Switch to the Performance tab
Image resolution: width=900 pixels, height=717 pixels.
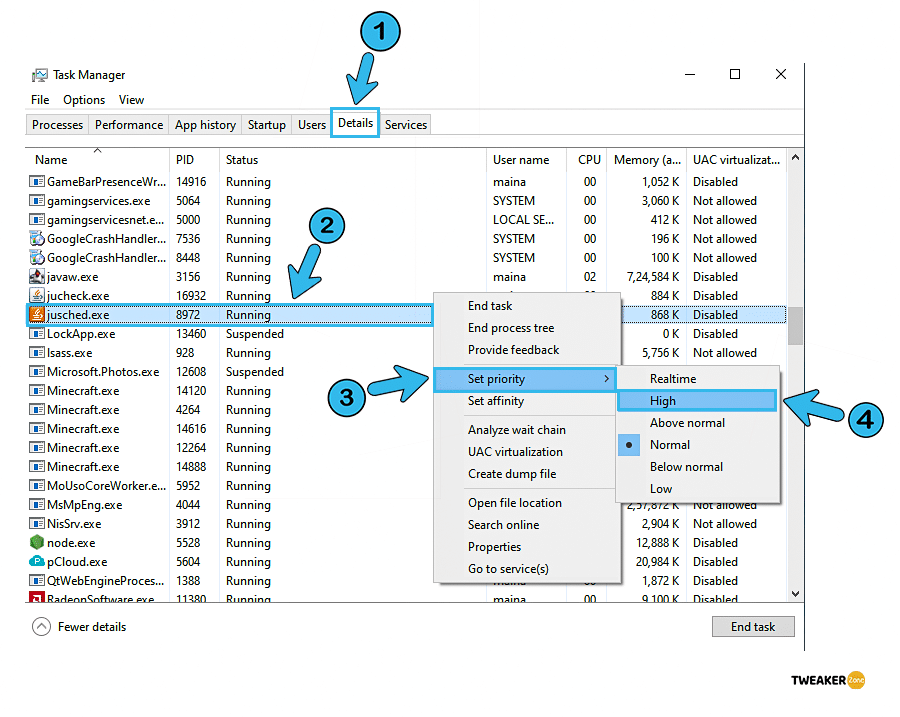(129, 125)
